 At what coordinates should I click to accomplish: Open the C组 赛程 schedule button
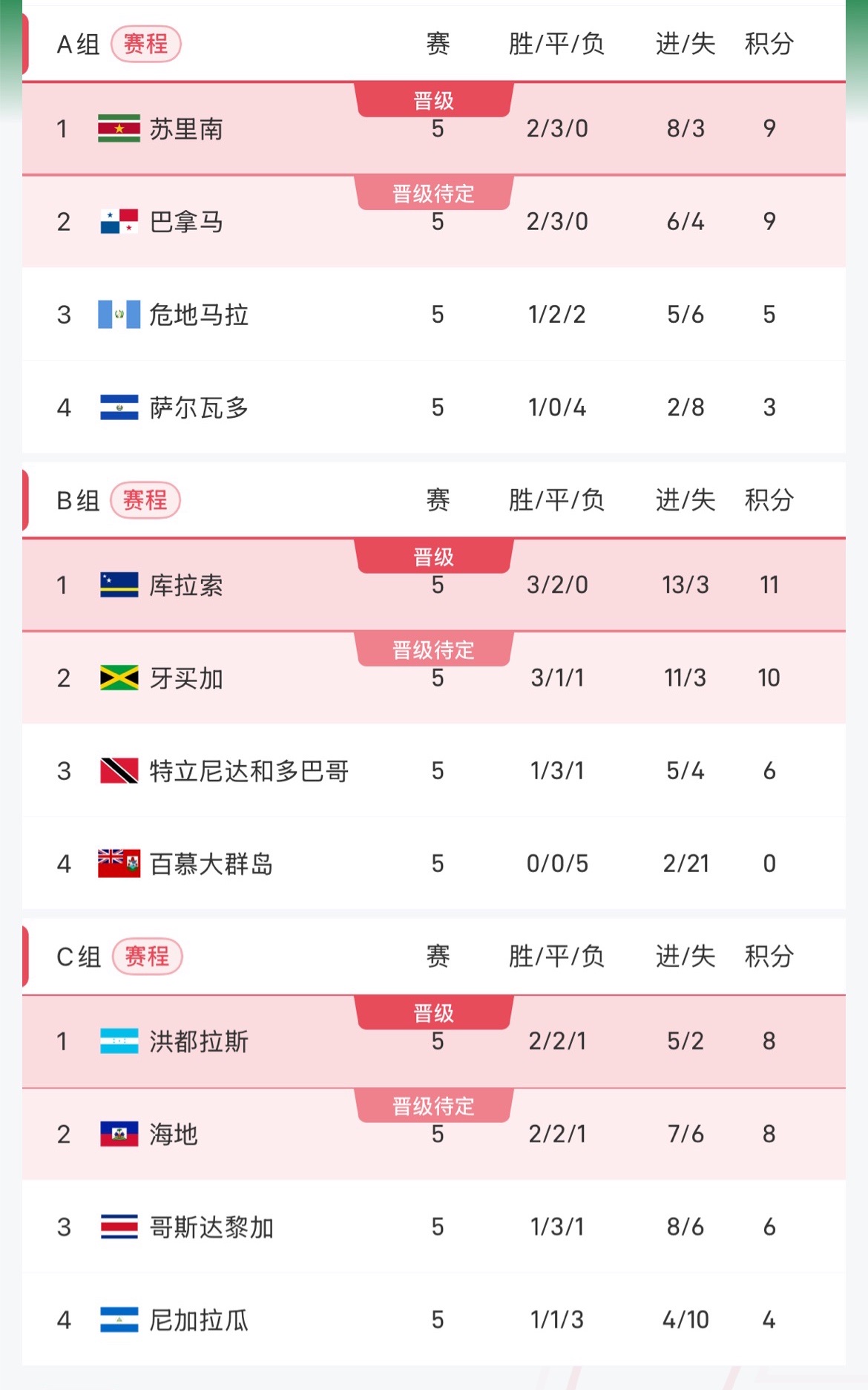click(x=147, y=957)
